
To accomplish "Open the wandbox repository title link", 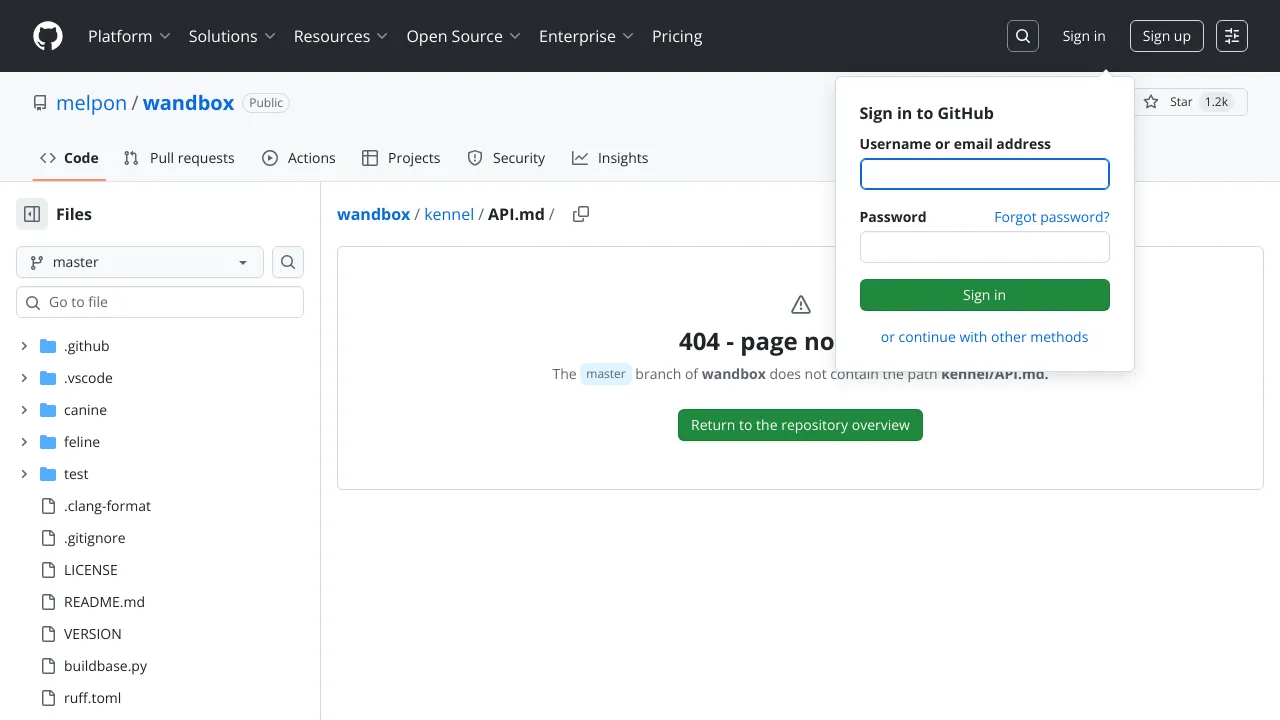I will tap(189, 103).
